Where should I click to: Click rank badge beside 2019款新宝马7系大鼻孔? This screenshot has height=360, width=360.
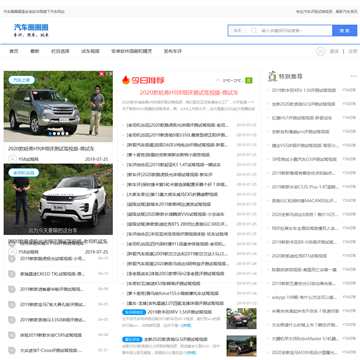(12, 304)
